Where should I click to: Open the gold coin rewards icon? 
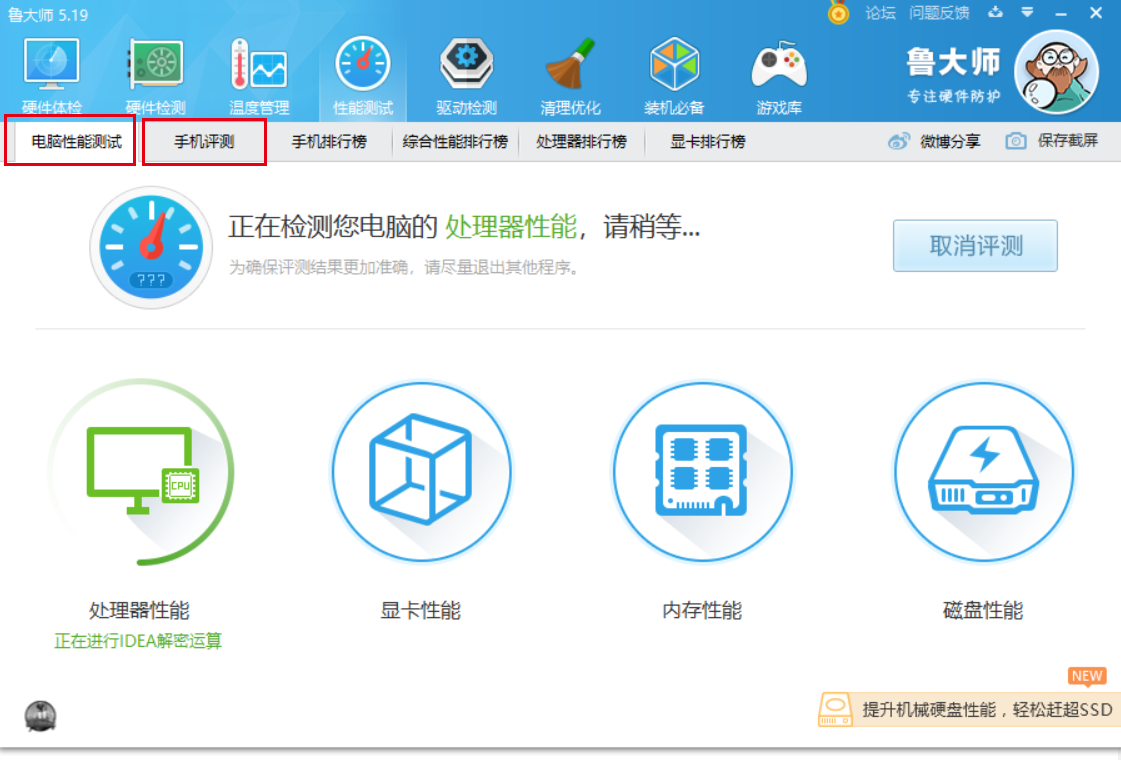pyautogui.click(x=838, y=13)
